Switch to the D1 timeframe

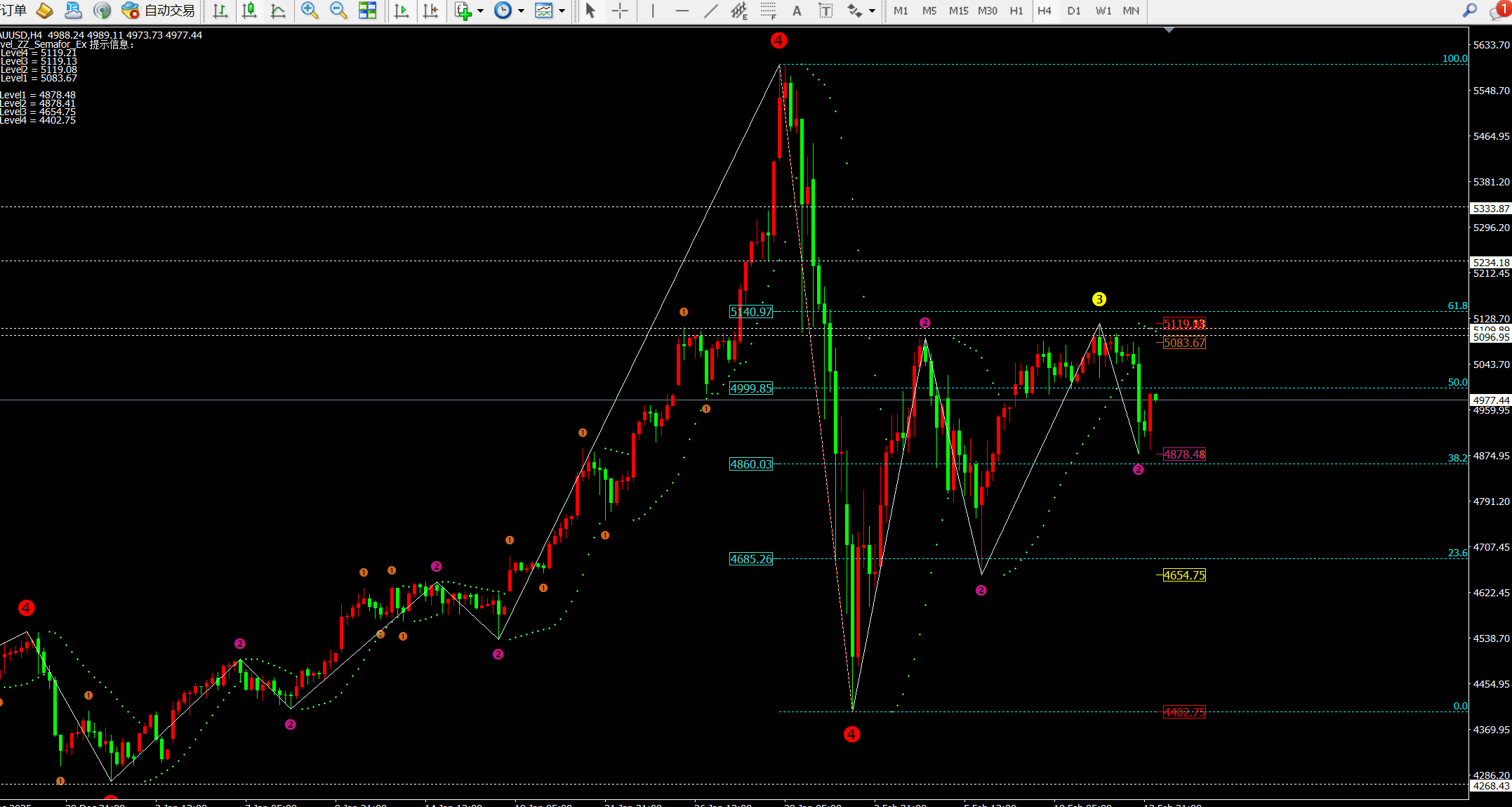pos(1073,11)
